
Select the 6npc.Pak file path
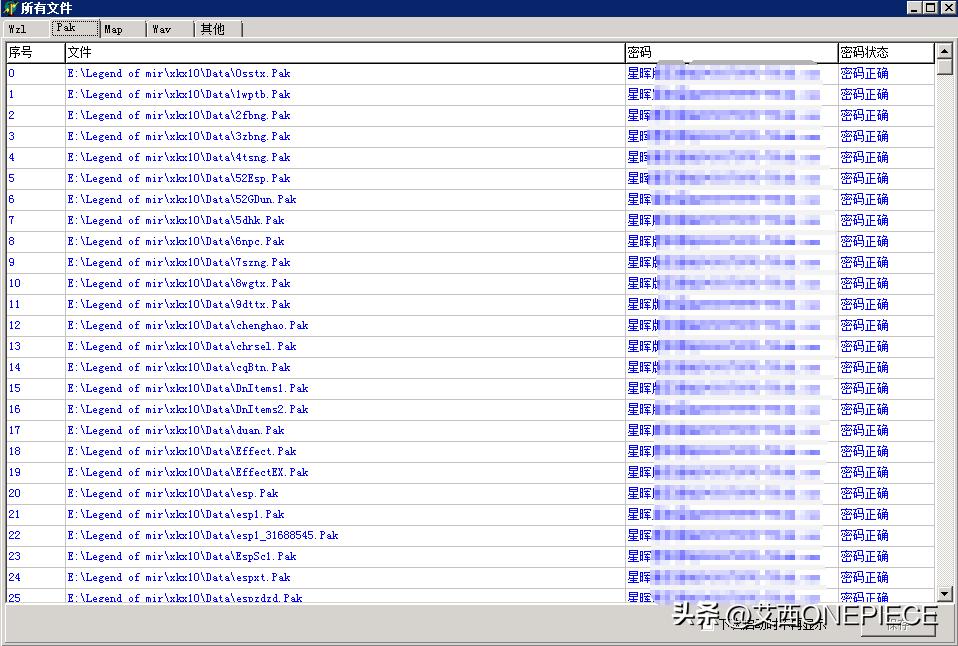pos(175,241)
